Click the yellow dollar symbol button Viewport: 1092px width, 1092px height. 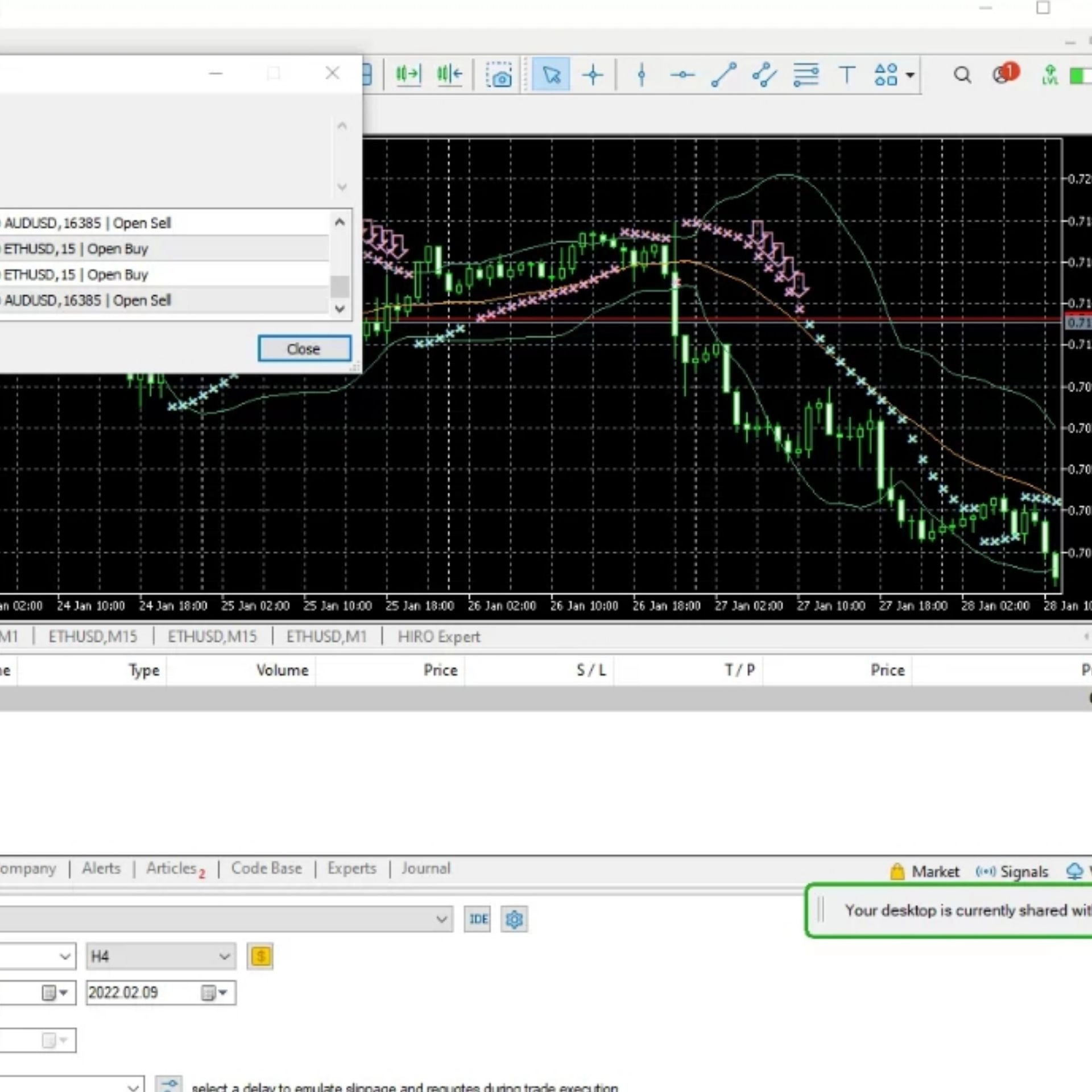tap(260, 957)
